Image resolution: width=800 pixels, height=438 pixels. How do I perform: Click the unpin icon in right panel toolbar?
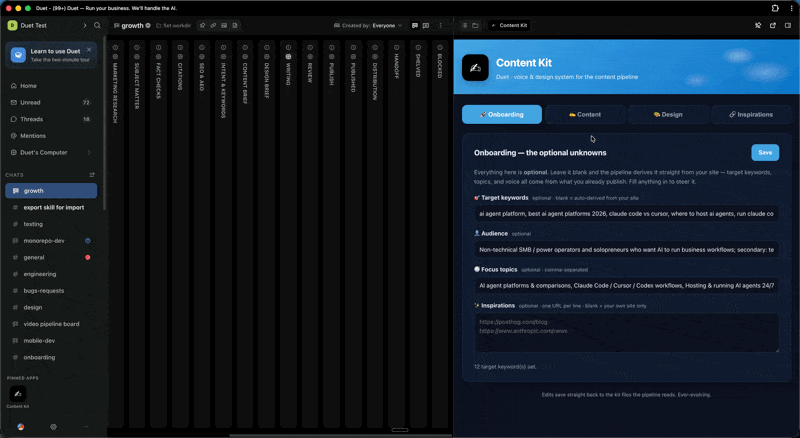pyautogui.click(x=758, y=26)
